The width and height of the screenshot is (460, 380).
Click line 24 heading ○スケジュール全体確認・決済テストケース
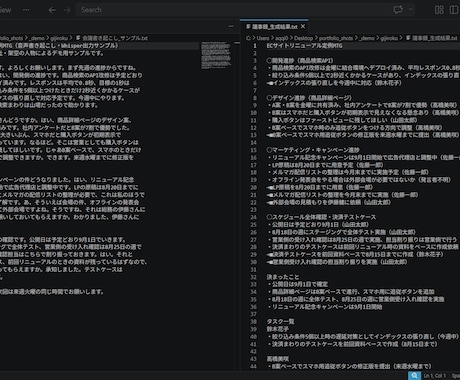pyautogui.click(x=321, y=217)
